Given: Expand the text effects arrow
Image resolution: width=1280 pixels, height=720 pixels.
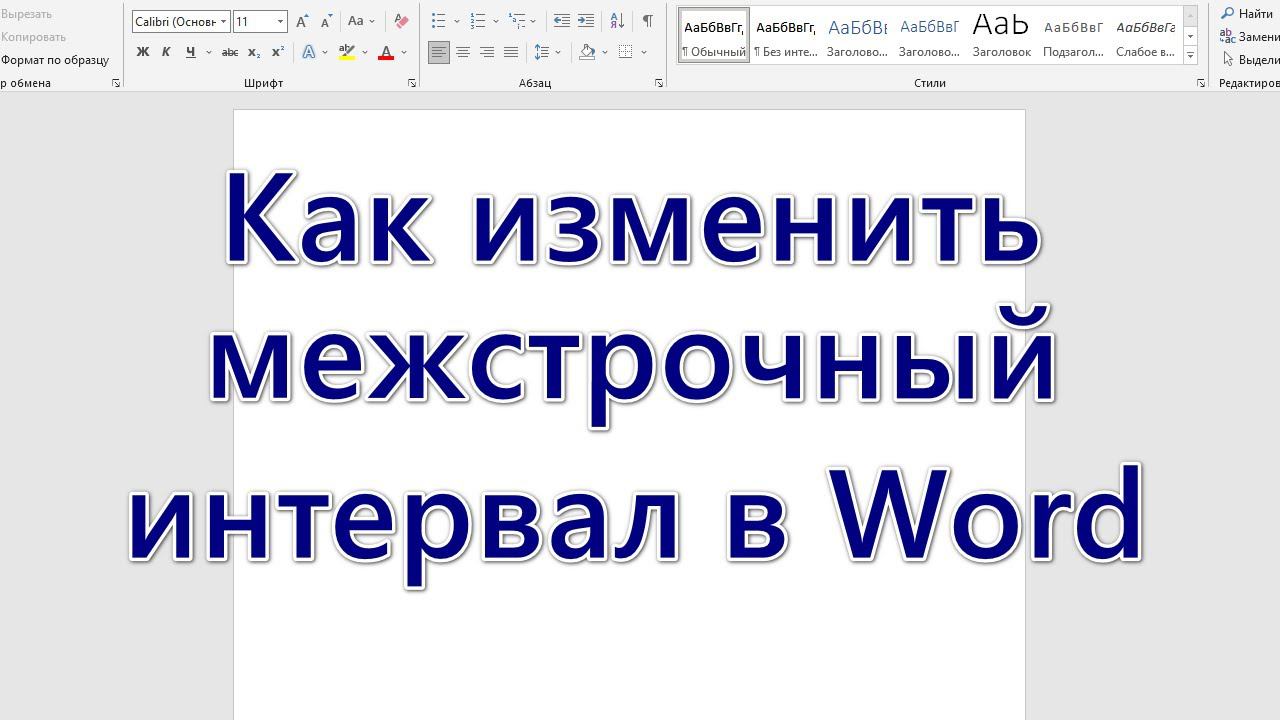Looking at the screenshot, I should click(325, 52).
